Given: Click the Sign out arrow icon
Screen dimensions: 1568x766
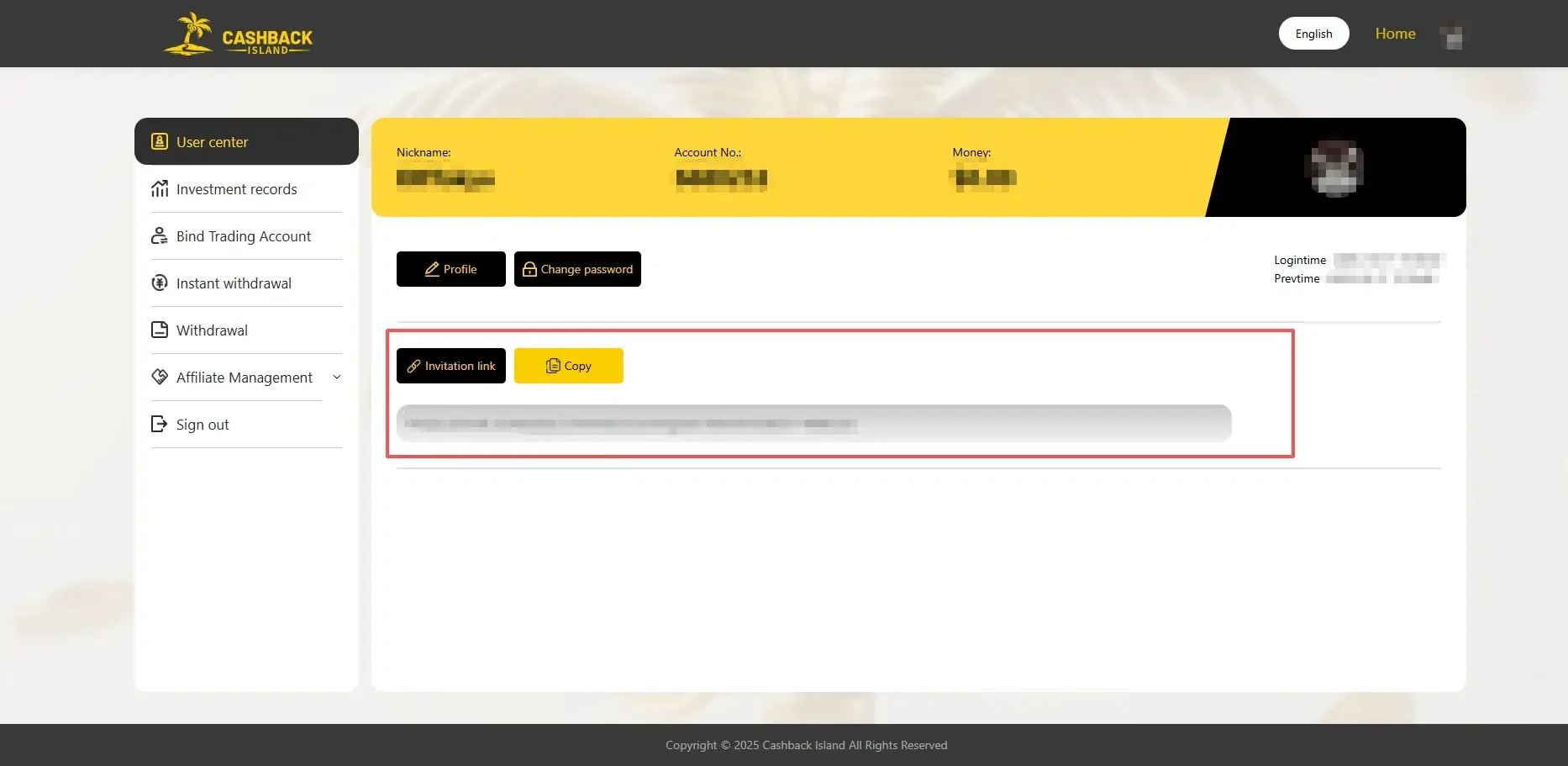Looking at the screenshot, I should [x=160, y=424].
